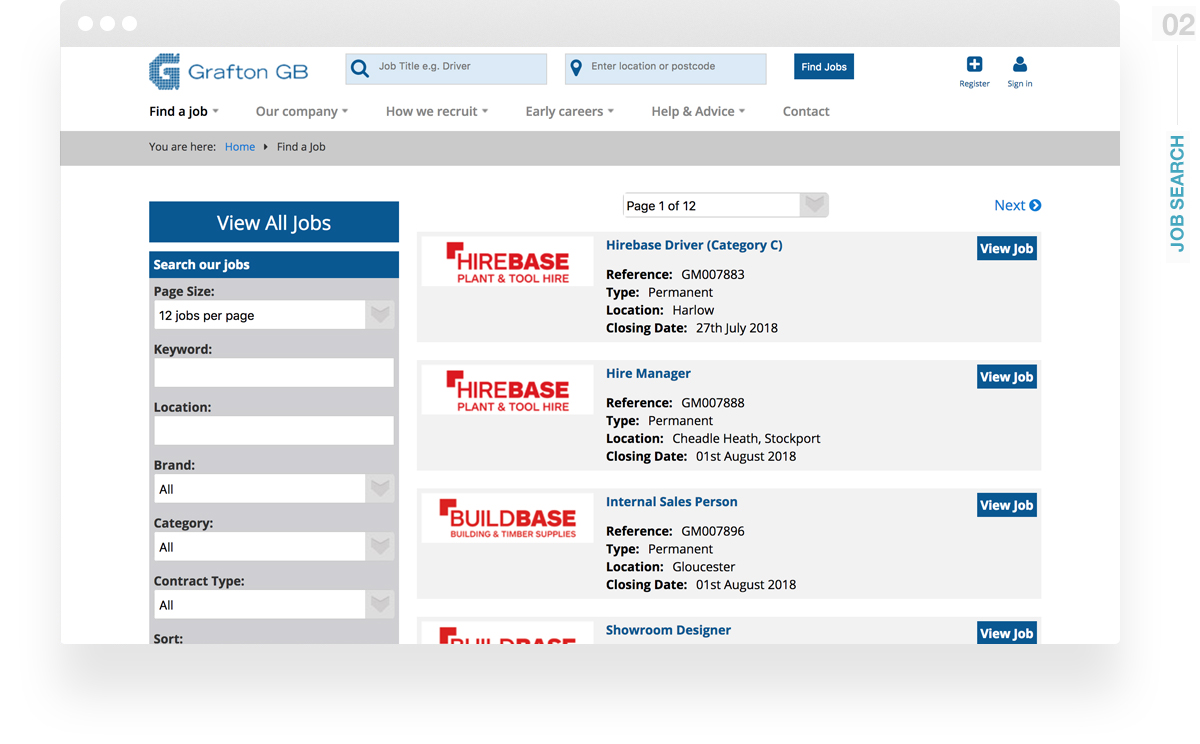Open the Category filter dropdown
The height and width of the screenshot is (744, 1200).
tap(274, 547)
